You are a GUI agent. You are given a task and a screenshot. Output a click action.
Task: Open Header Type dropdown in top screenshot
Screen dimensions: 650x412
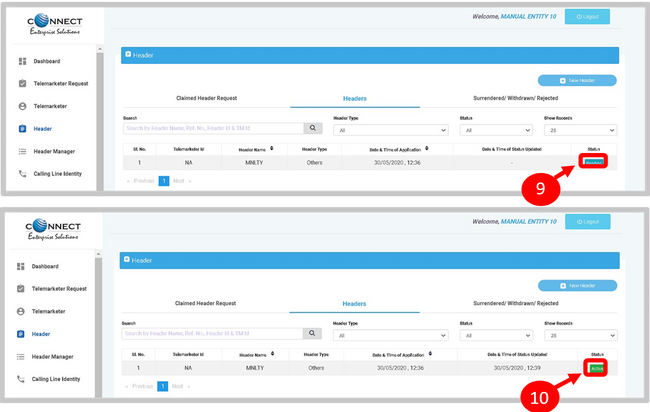click(392, 130)
